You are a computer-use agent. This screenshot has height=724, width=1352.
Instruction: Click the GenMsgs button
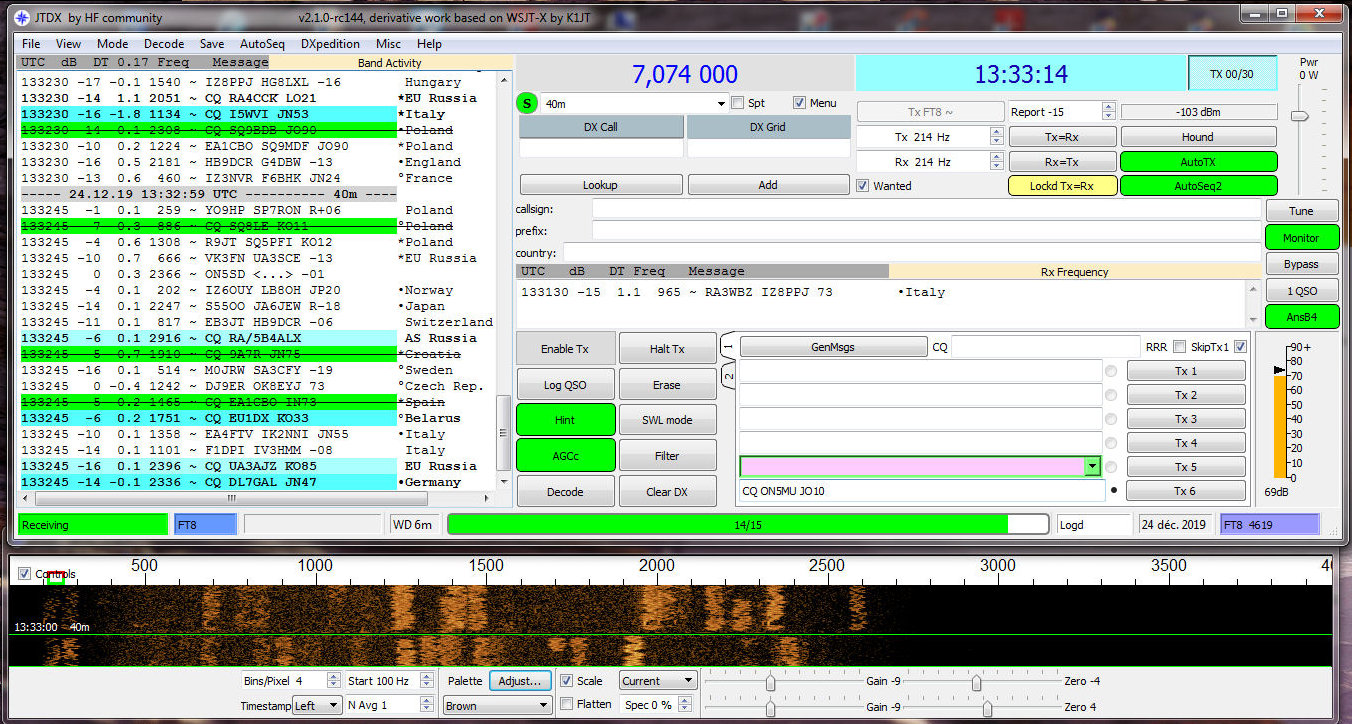834,347
